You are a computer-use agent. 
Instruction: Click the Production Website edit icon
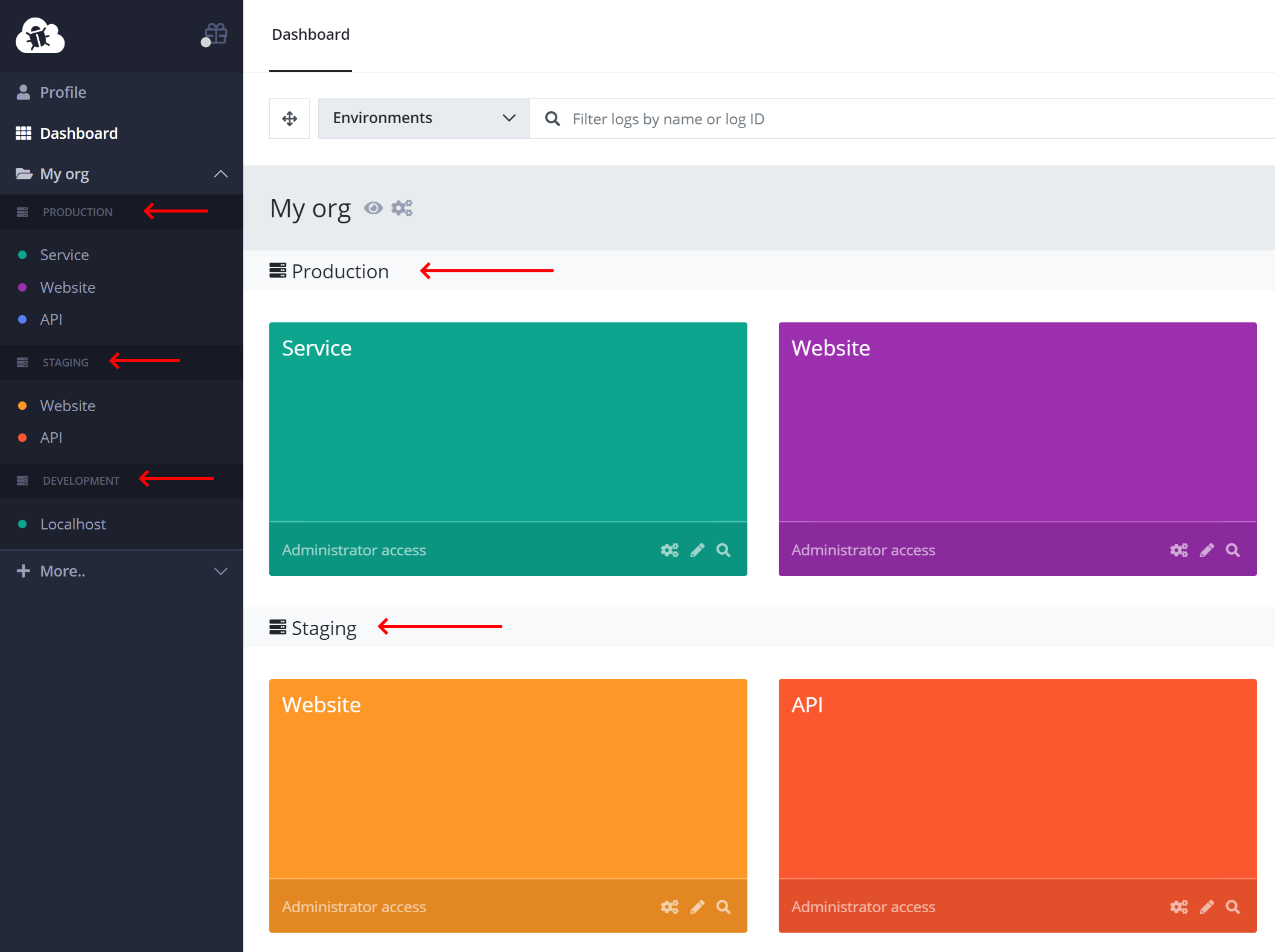click(1208, 550)
